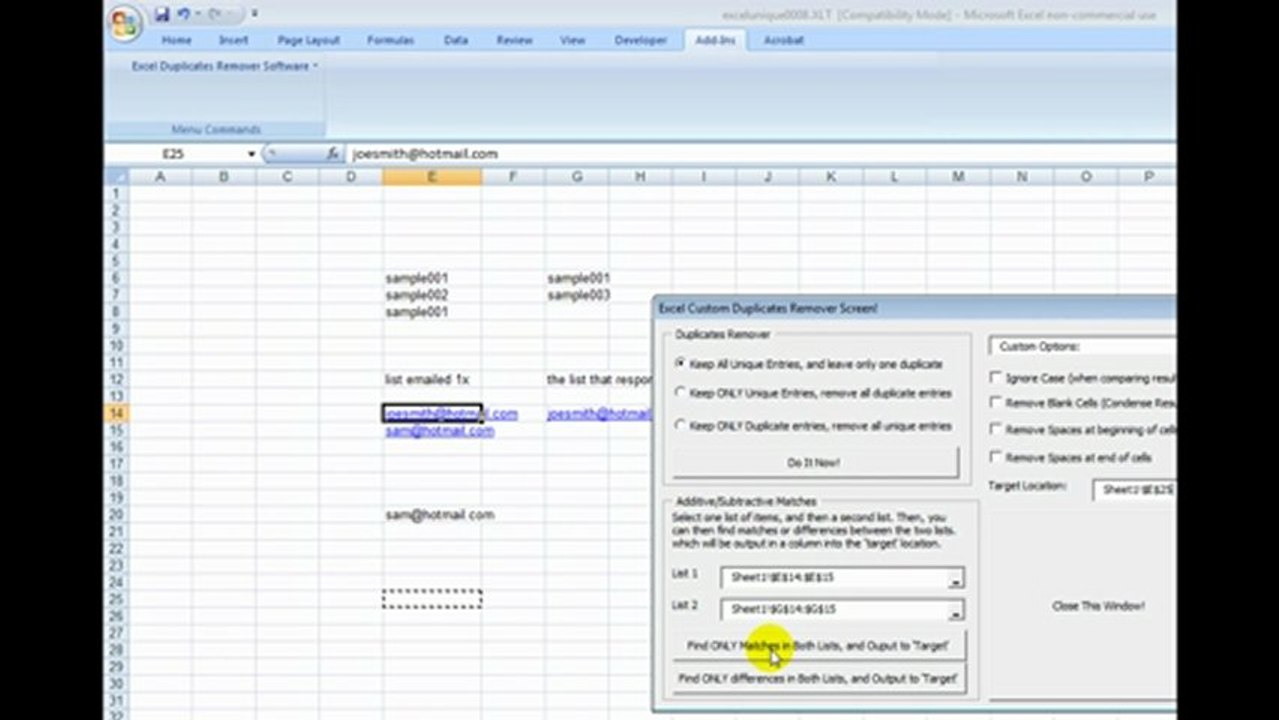Viewport: 1279px width, 720px height.
Task: Click the Target Location input field
Action: click(1134, 490)
